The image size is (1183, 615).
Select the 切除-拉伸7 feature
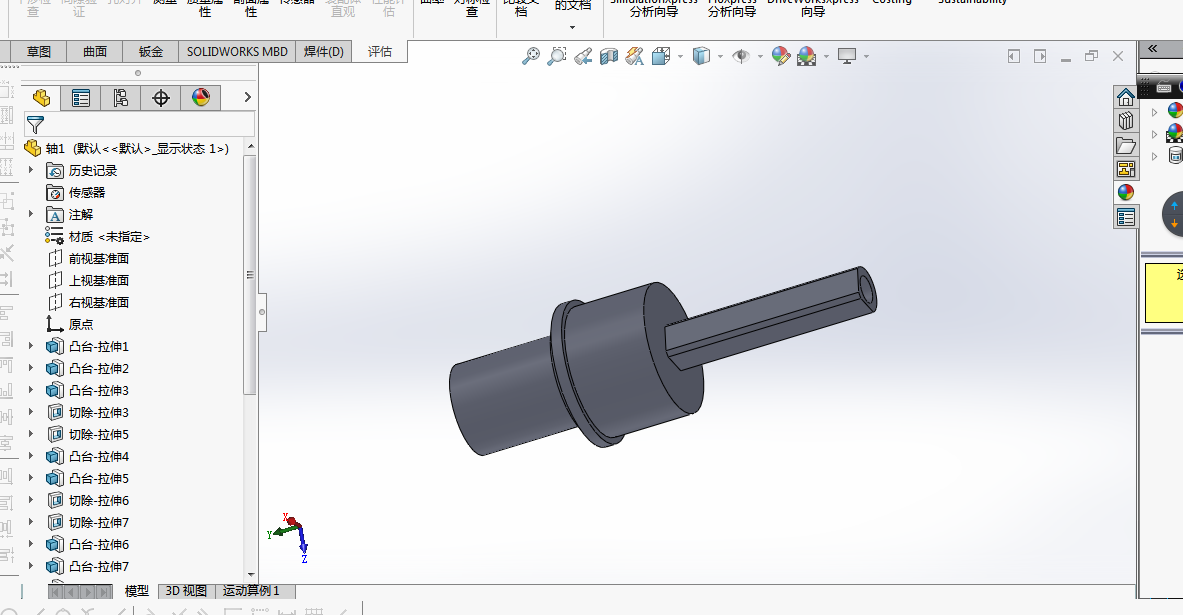(99, 522)
